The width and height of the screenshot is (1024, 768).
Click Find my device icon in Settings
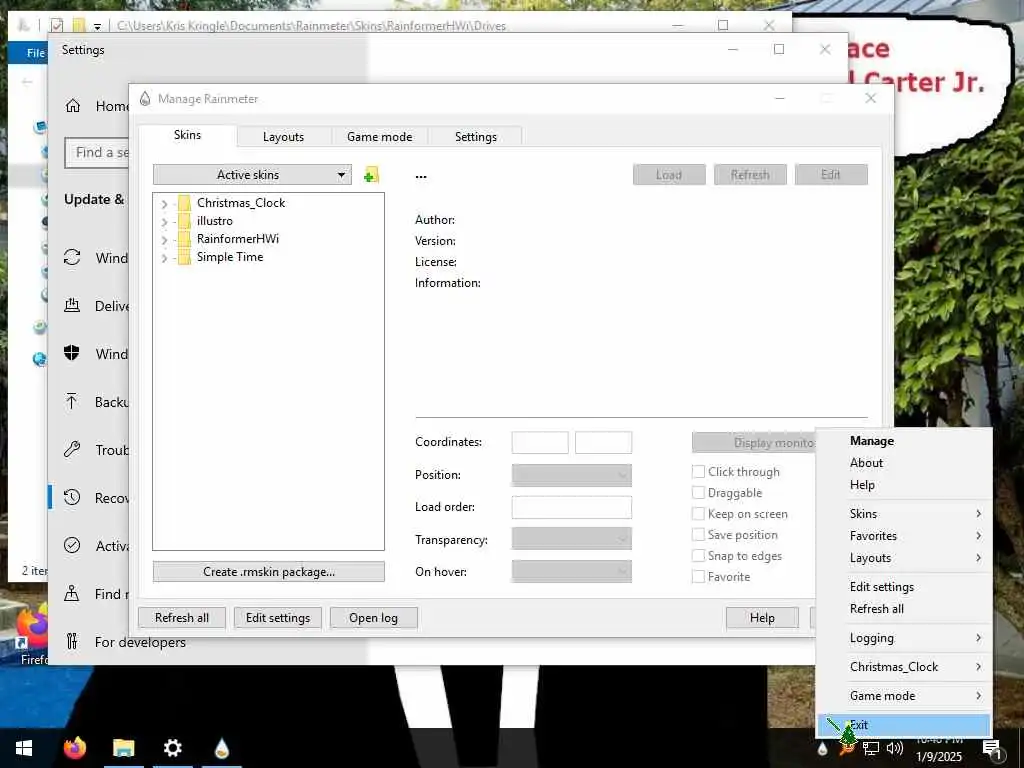(x=72, y=593)
